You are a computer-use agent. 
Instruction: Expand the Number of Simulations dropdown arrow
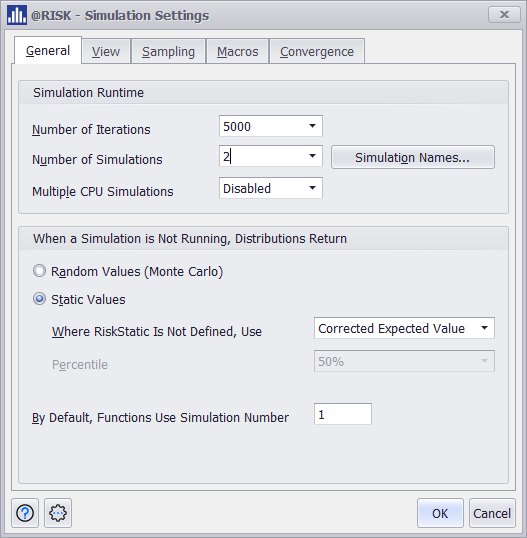click(312, 156)
